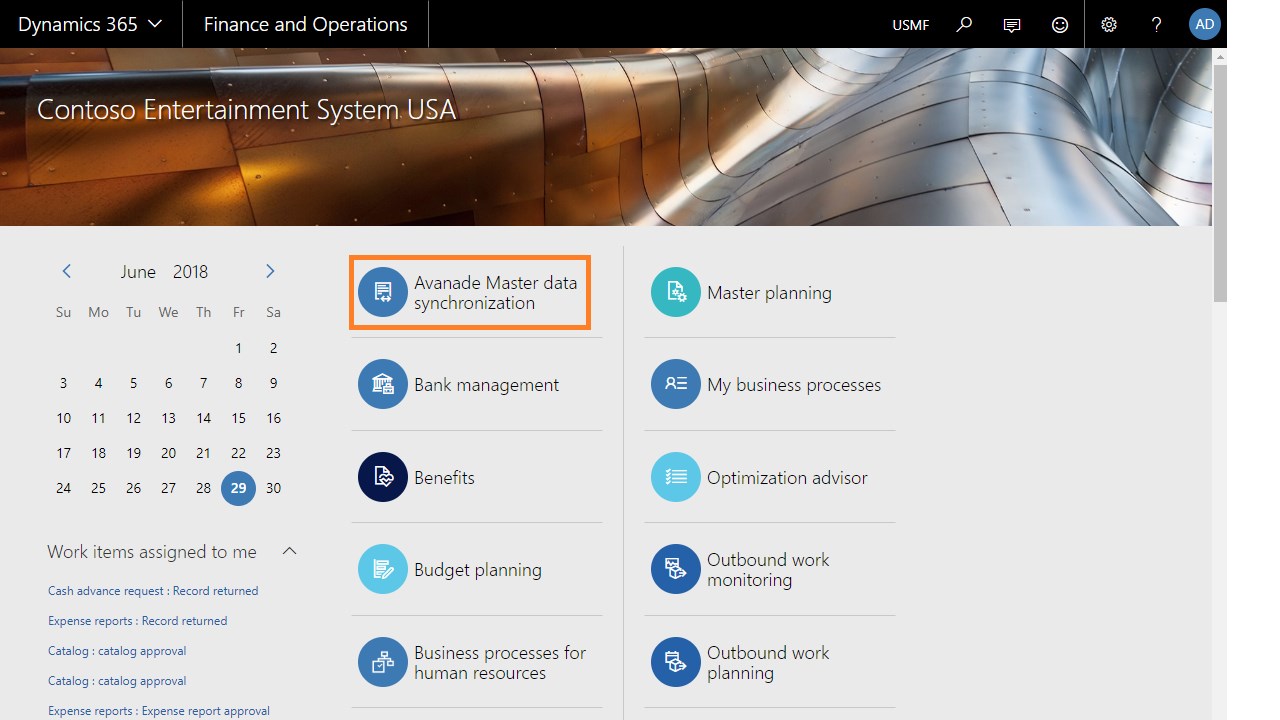Click the June month label in calendar
Image resolution: width=1280 pixels, height=720 pixels.
(x=138, y=272)
